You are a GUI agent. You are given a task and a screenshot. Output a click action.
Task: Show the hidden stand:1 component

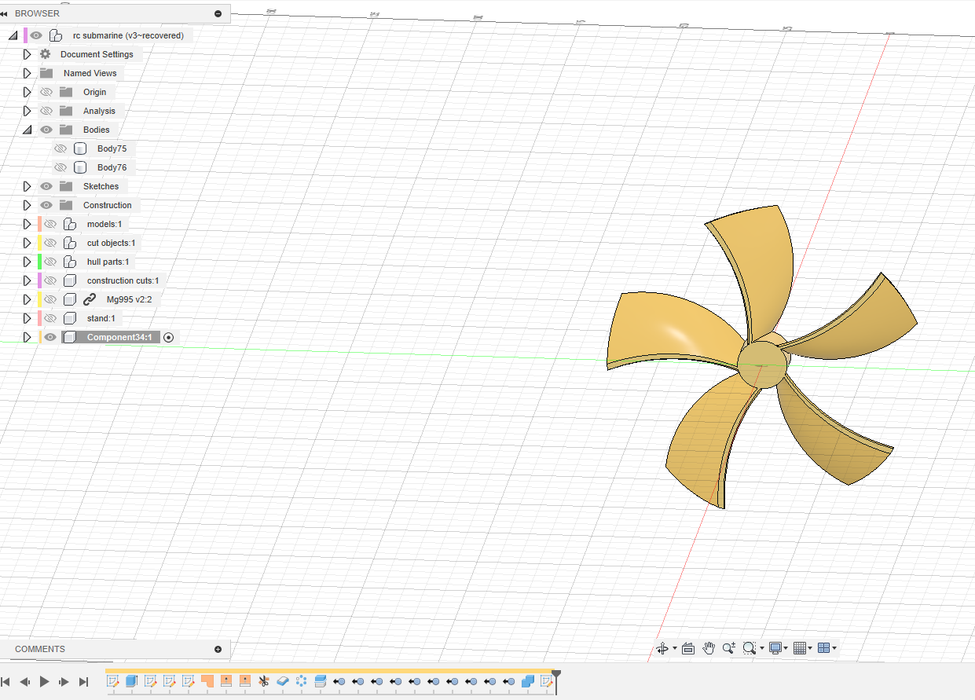[x=50, y=318]
